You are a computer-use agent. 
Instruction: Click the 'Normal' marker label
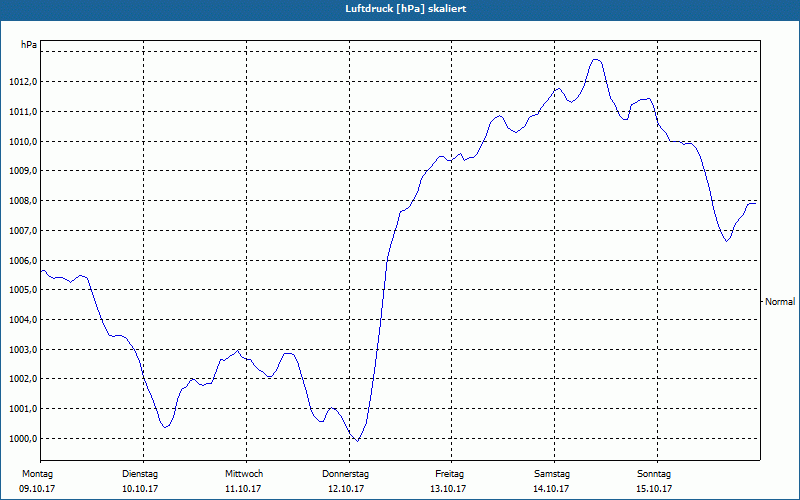[780, 302]
